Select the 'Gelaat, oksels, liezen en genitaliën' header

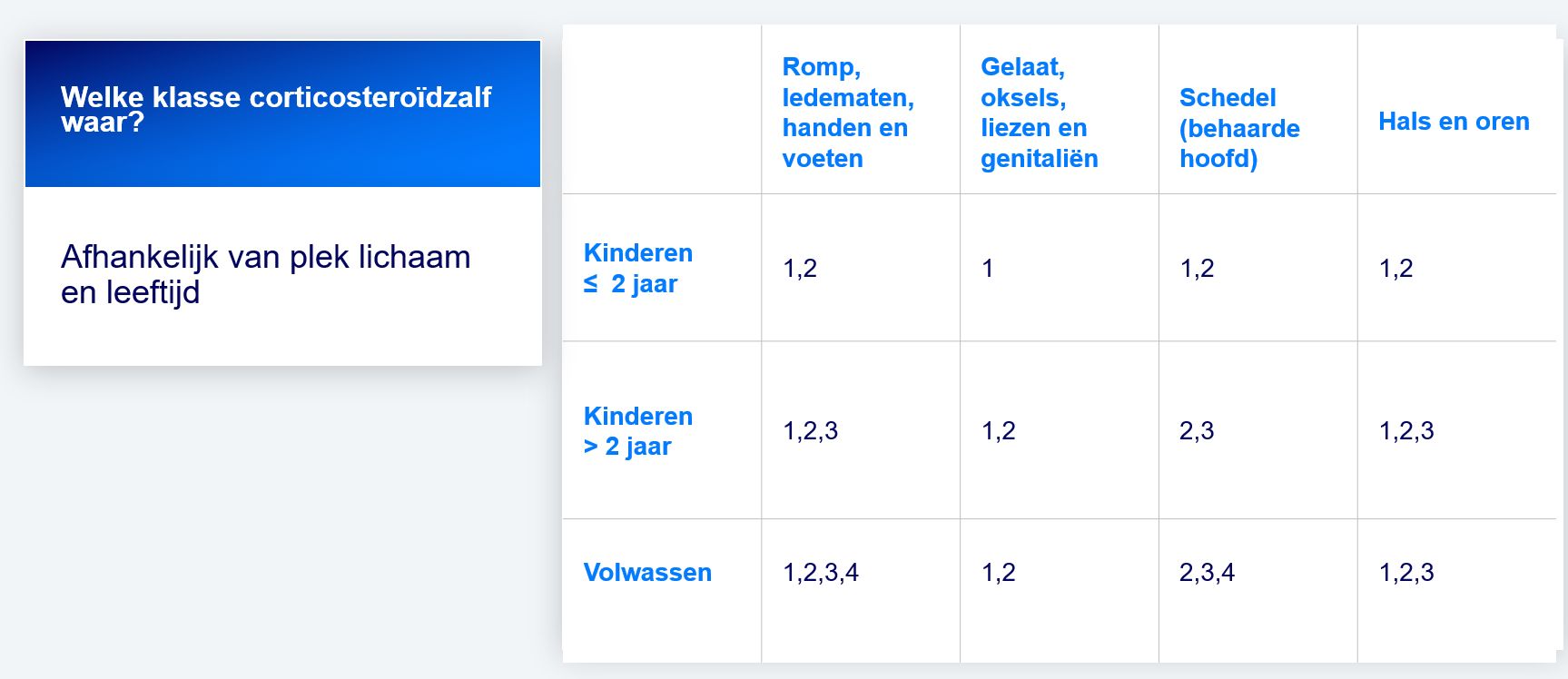point(1039,113)
